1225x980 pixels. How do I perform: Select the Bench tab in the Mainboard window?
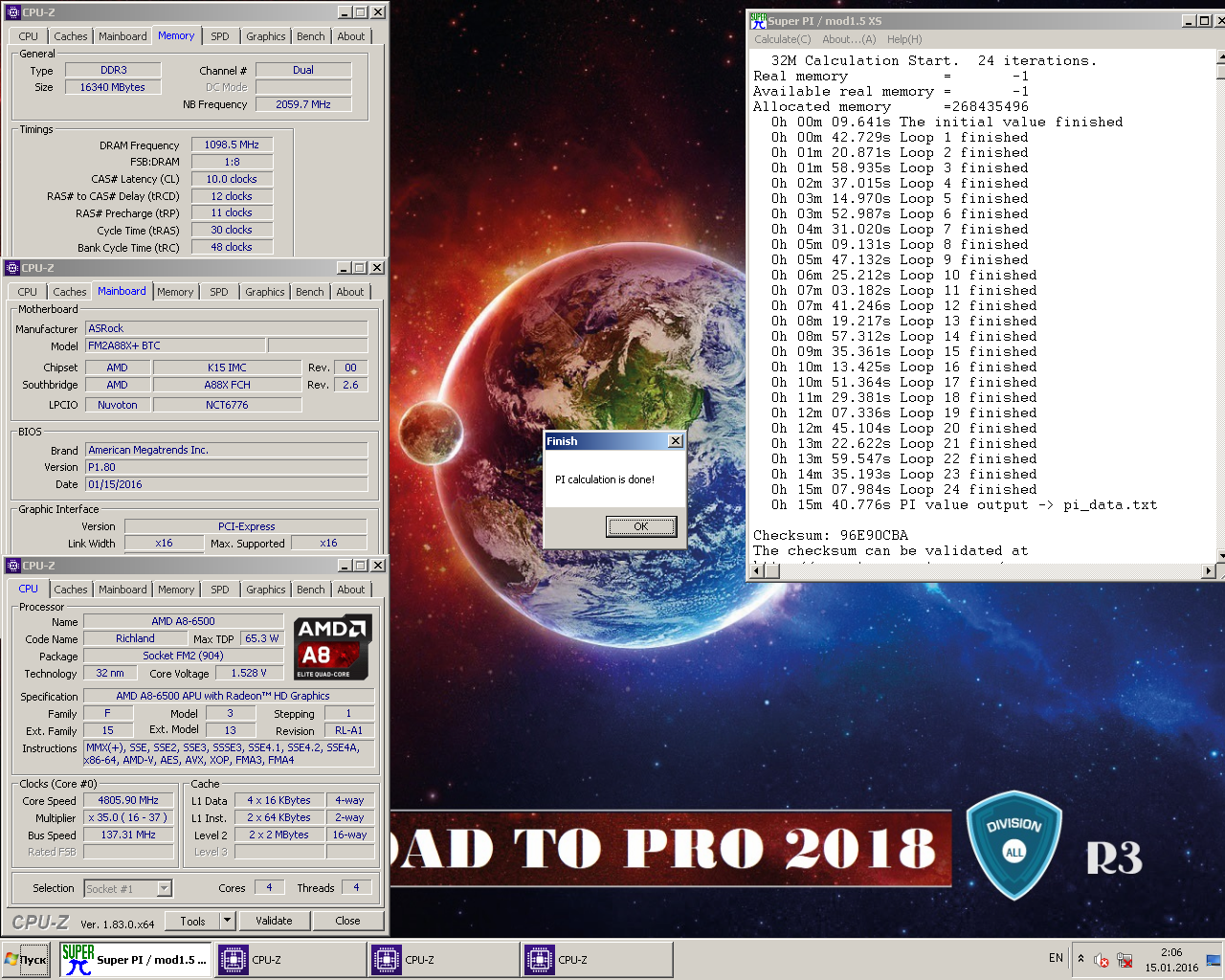pos(310,292)
